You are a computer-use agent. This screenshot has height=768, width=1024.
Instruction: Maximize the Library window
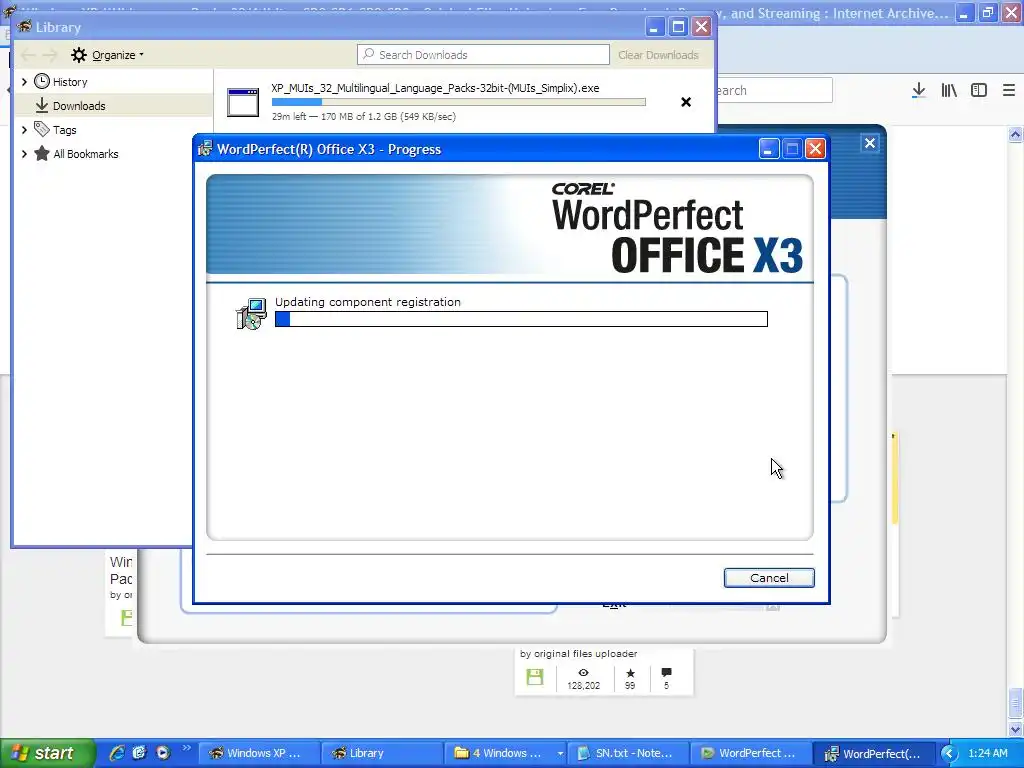point(679,27)
